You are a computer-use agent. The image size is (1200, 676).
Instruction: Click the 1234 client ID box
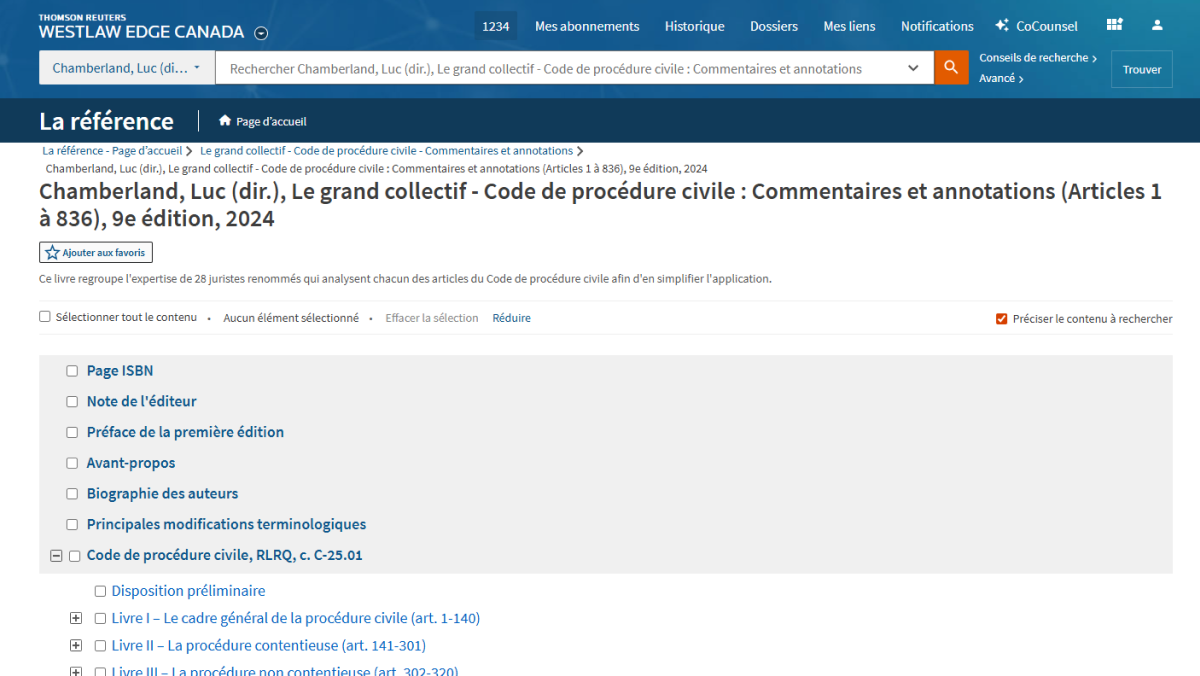click(x=495, y=26)
